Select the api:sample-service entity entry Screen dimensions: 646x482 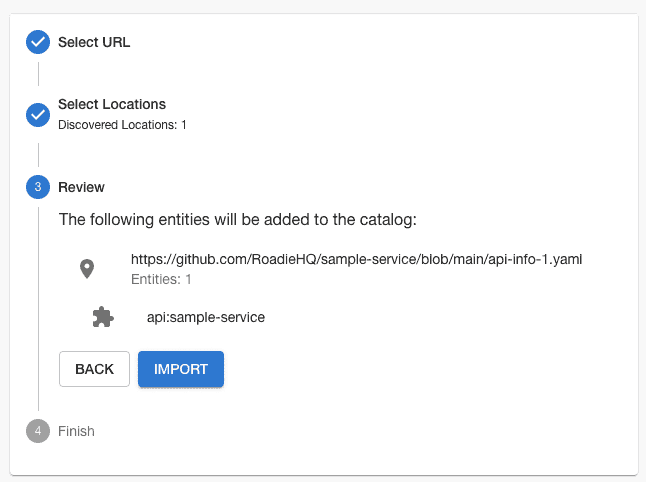(x=206, y=317)
